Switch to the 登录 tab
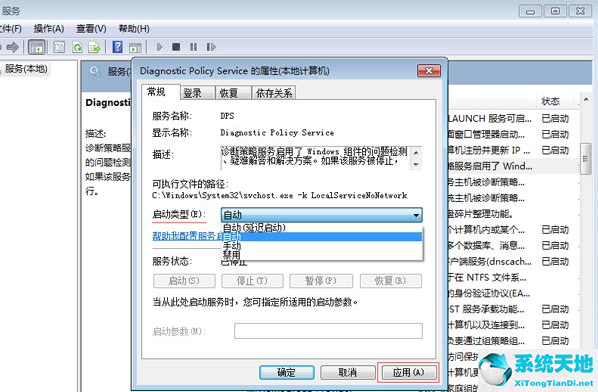Screen dimensions: 598x392 (x=197, y=93)
